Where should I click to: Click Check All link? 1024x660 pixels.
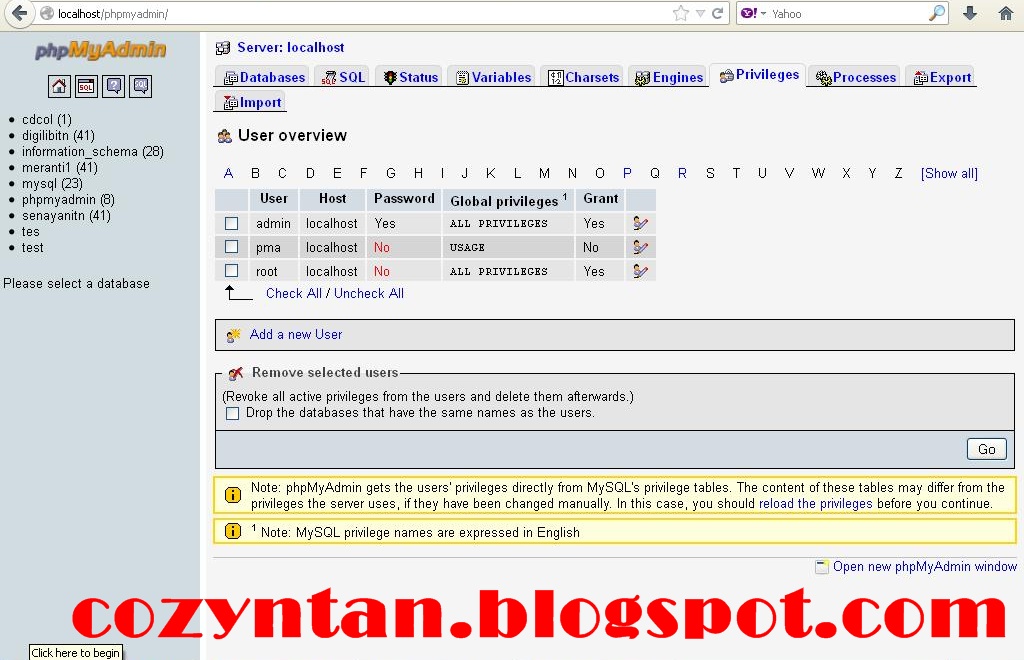pos(294,294)
